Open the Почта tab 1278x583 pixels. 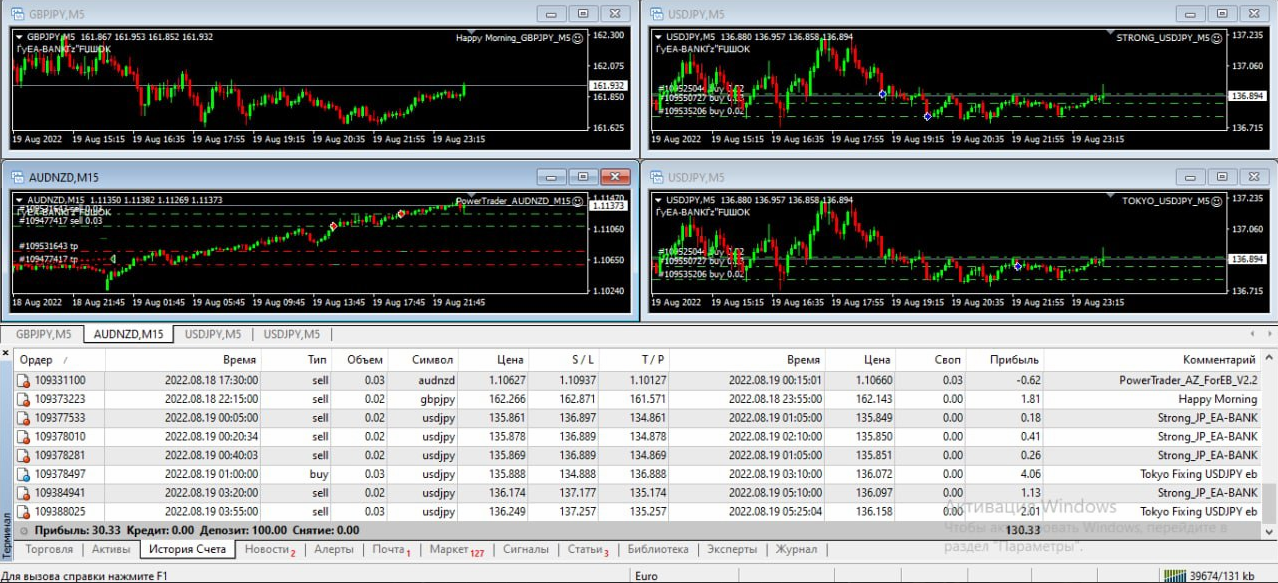[x=391, y=549]
